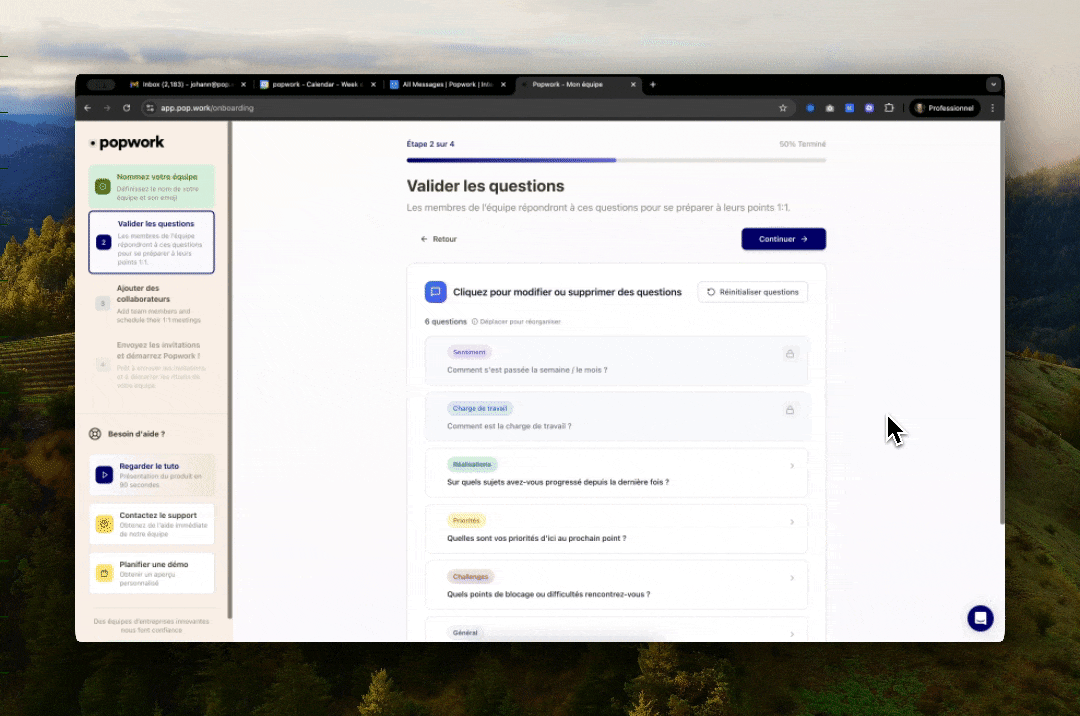Image resolution: width=1080 pixels, height=716 pixels.
Task: Expand the Priorités question
Action: pyautogui.click(x=791, y=521)
